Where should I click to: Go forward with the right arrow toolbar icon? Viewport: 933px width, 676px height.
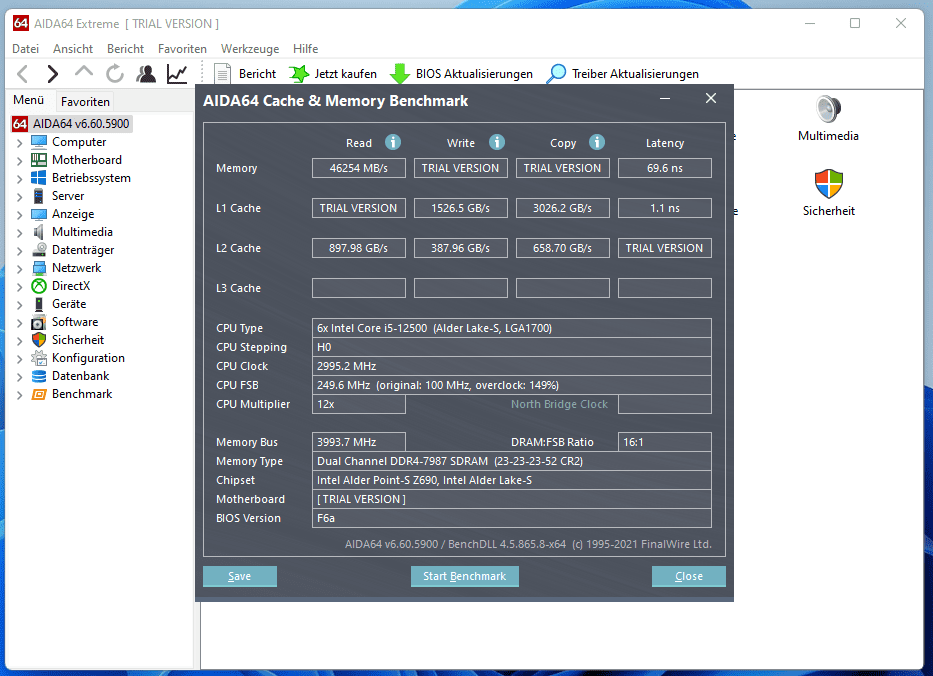click(x=52, y=74)
